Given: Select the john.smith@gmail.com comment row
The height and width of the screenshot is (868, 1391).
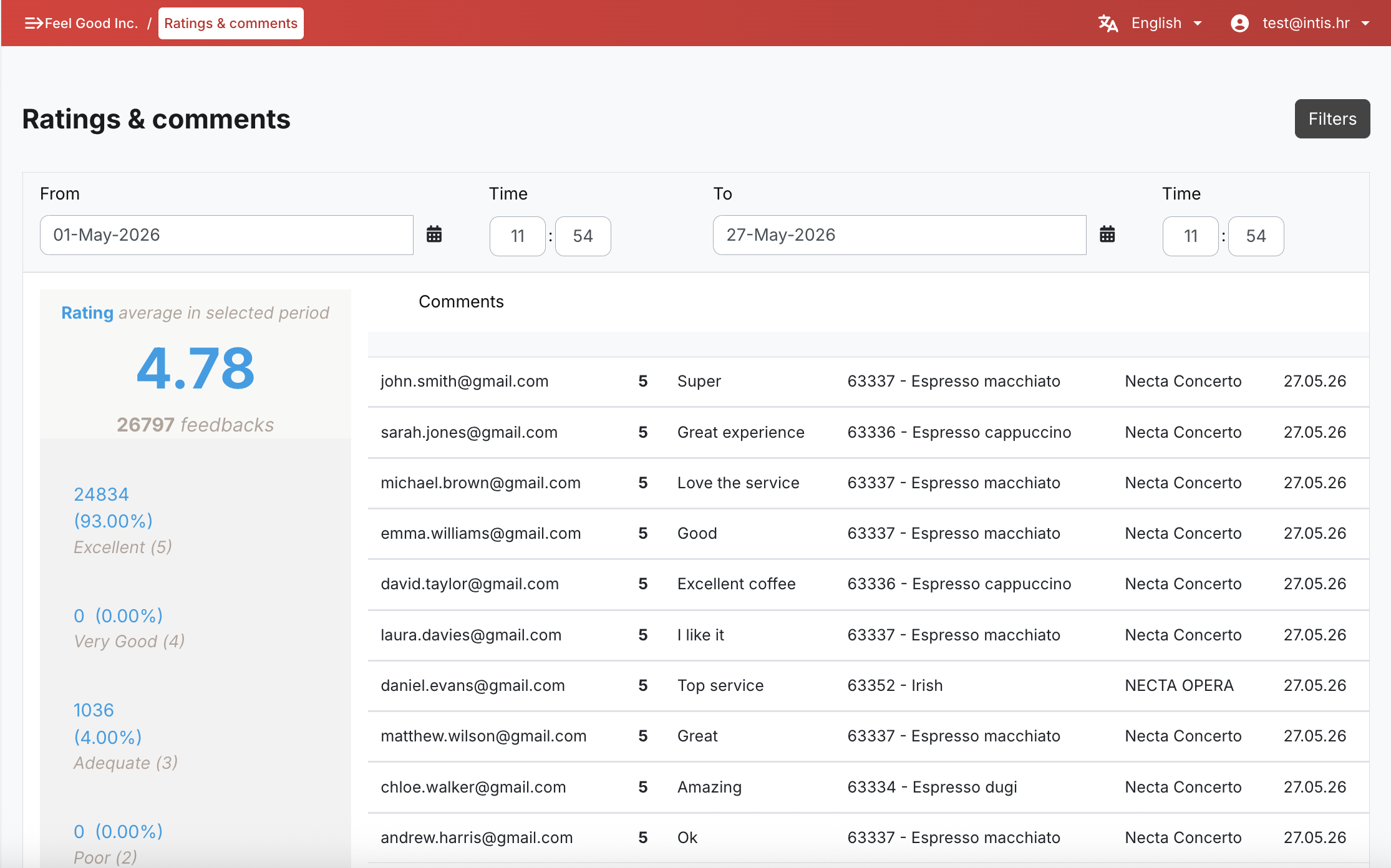Looking at the screenshot, I should click(x=868, y=382).
